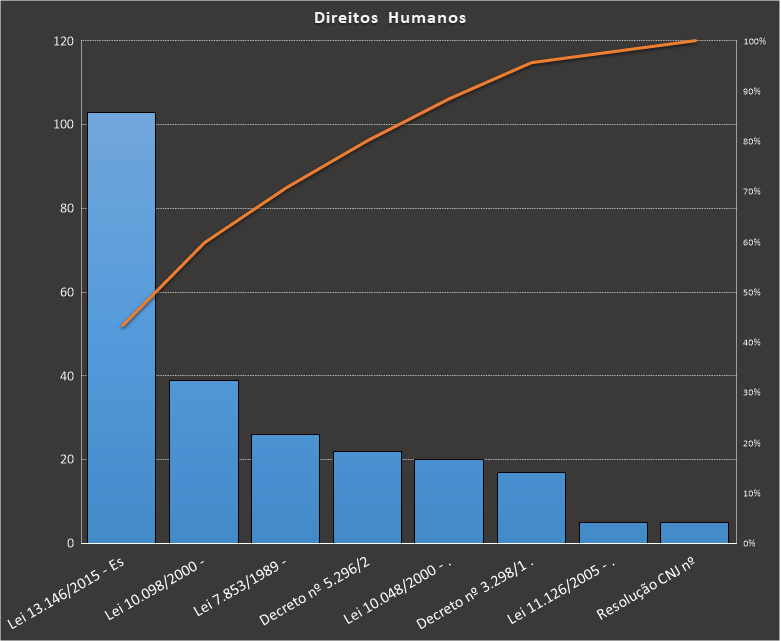The height and width of the screenshot is (641, 781).
Task: Click the chart title Direitos Humanos
Action: (390, 17)
